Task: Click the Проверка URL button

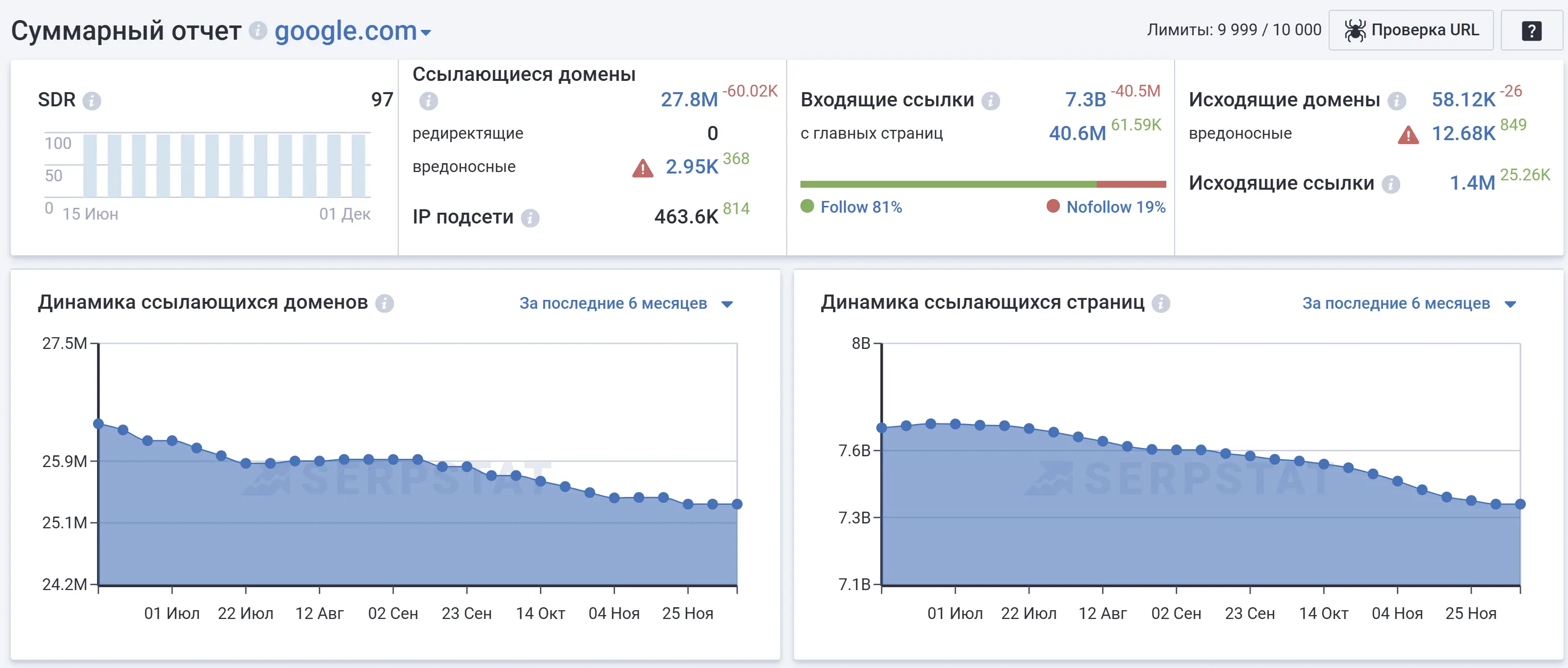Action: point(1411,30)
